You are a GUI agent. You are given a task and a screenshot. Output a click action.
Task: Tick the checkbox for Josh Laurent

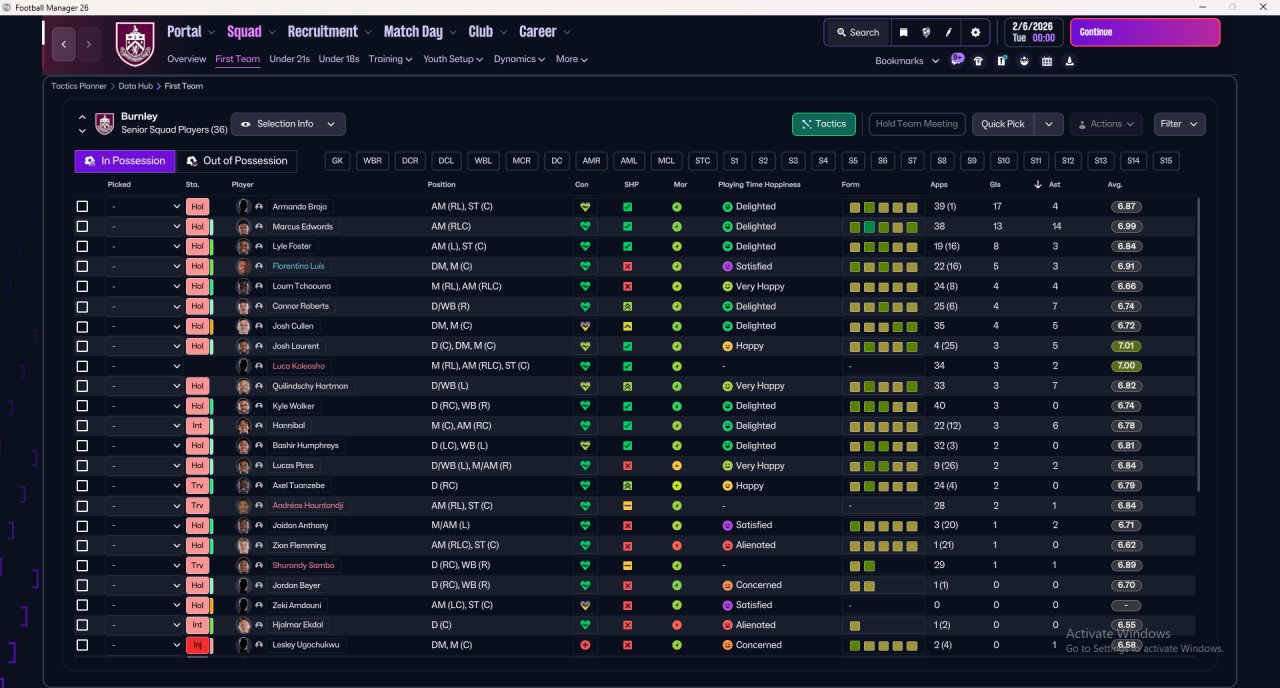(82, 346)
